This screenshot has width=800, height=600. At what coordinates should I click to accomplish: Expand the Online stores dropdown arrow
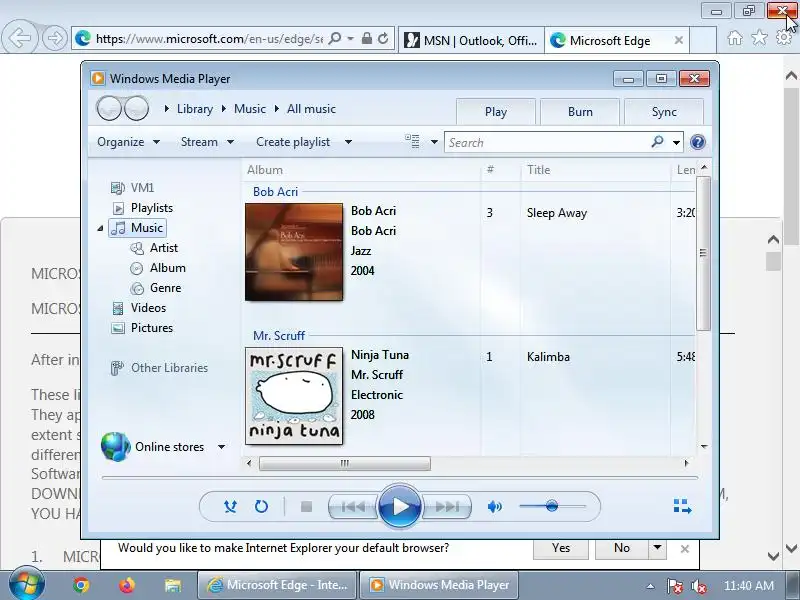click(221, 447)
